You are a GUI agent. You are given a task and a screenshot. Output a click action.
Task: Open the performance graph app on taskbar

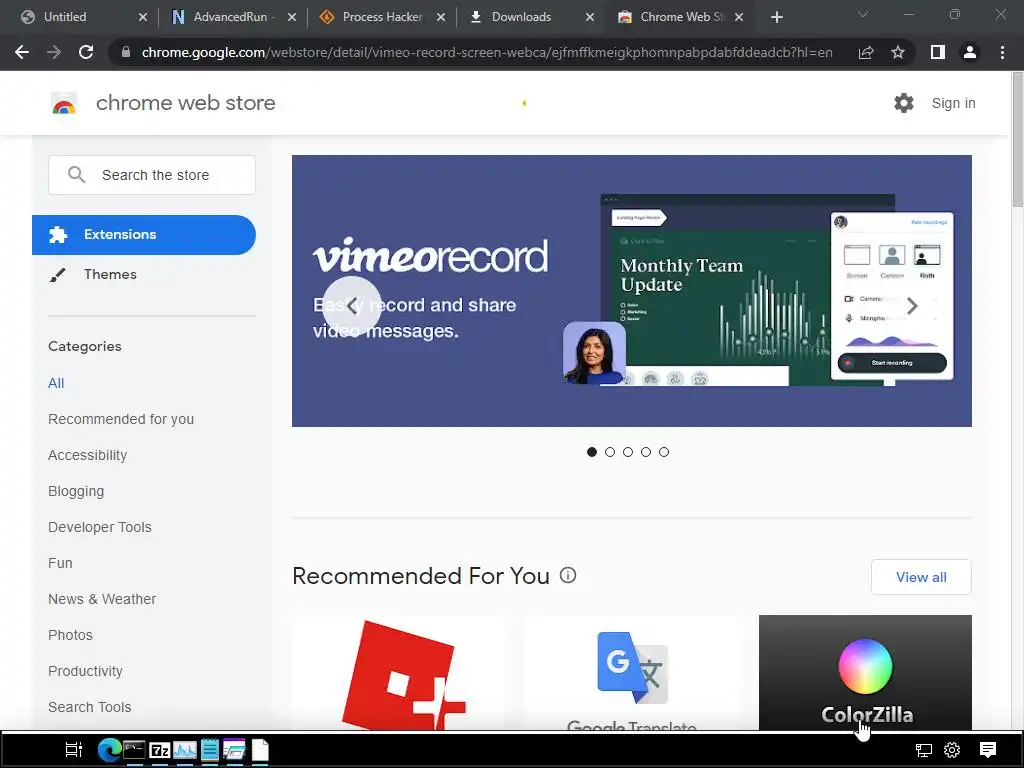click(x=185, y=750)
